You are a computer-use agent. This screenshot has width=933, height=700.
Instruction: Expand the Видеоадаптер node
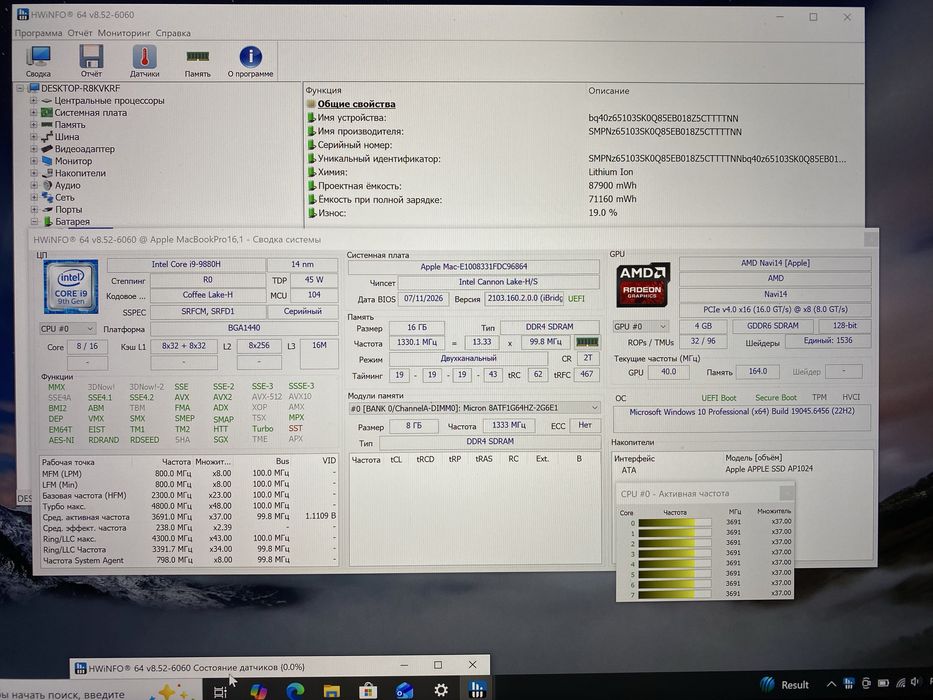coord(34,149)
